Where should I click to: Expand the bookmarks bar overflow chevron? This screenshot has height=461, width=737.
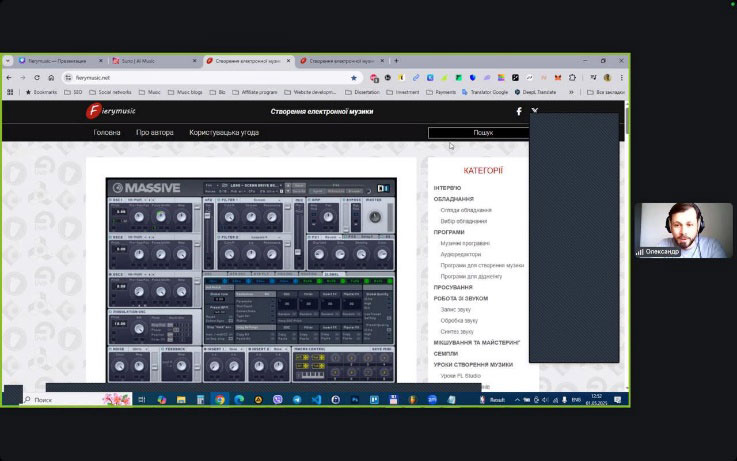click(571, 92)
